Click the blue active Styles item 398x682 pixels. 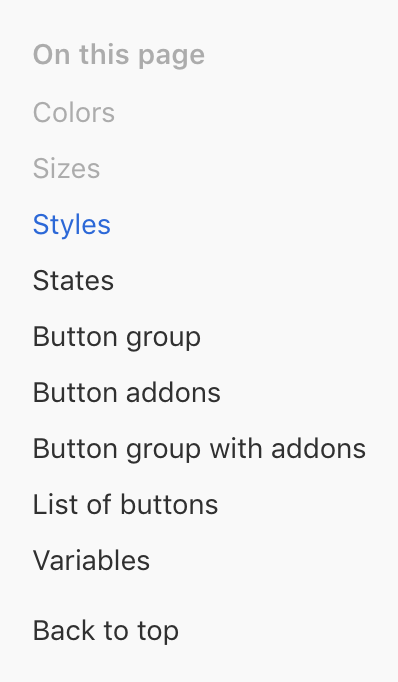coord(72,225)
